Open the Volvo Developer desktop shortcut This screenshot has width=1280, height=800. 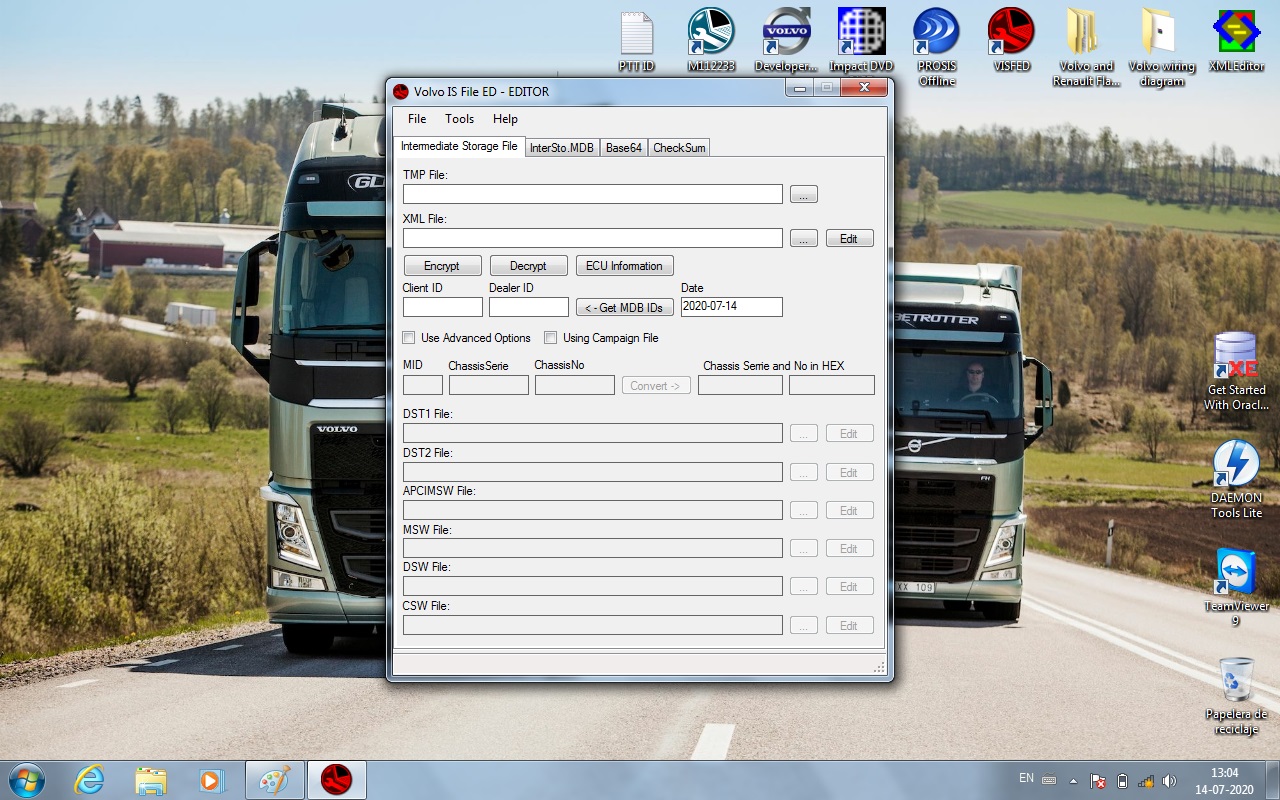tap(786, 42)
